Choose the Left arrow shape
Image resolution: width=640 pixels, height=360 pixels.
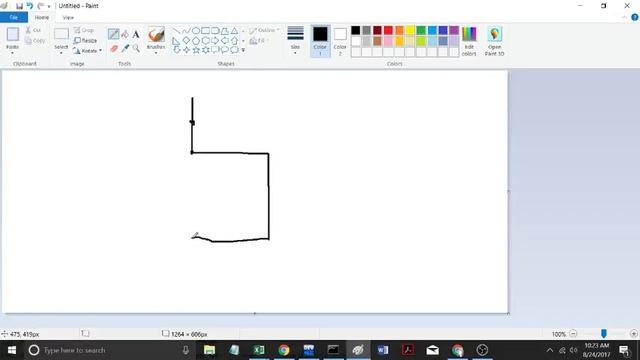point(224,40)
